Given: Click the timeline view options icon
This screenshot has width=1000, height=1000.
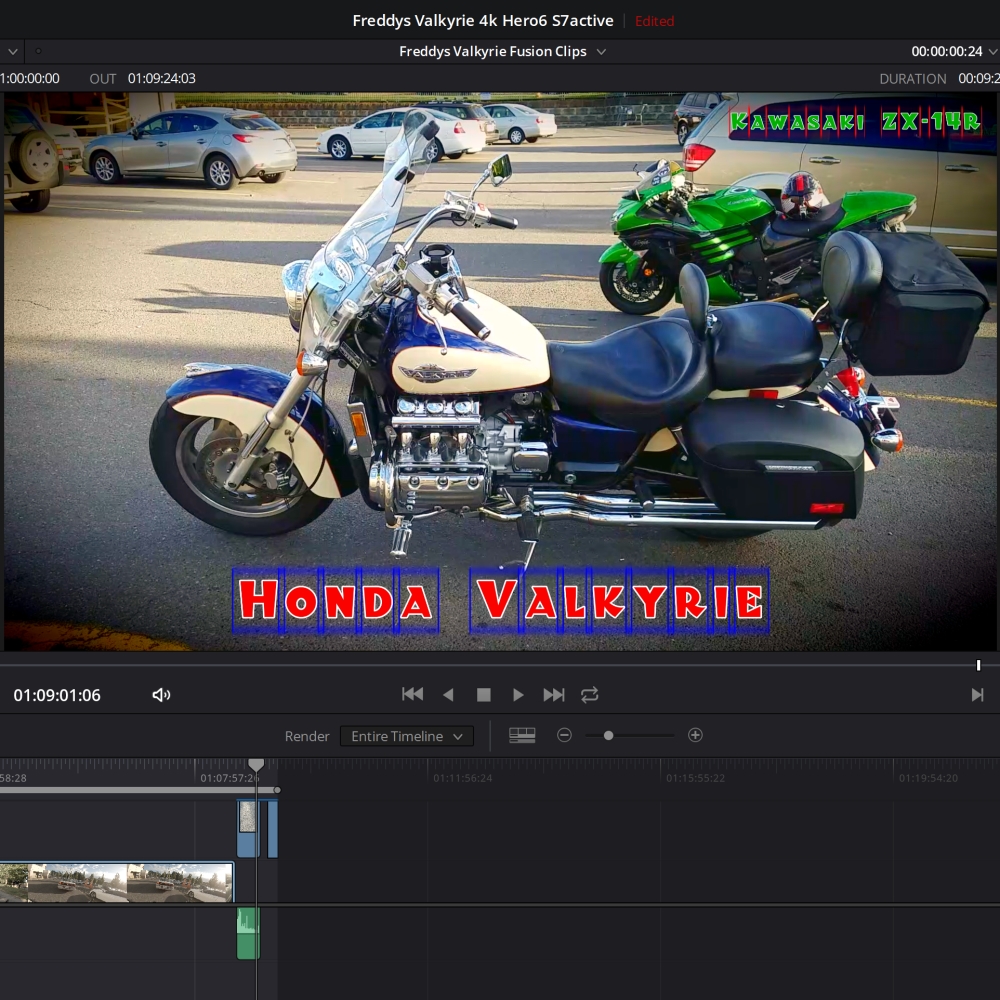Looking at the screenshot, I should (522, 736).
